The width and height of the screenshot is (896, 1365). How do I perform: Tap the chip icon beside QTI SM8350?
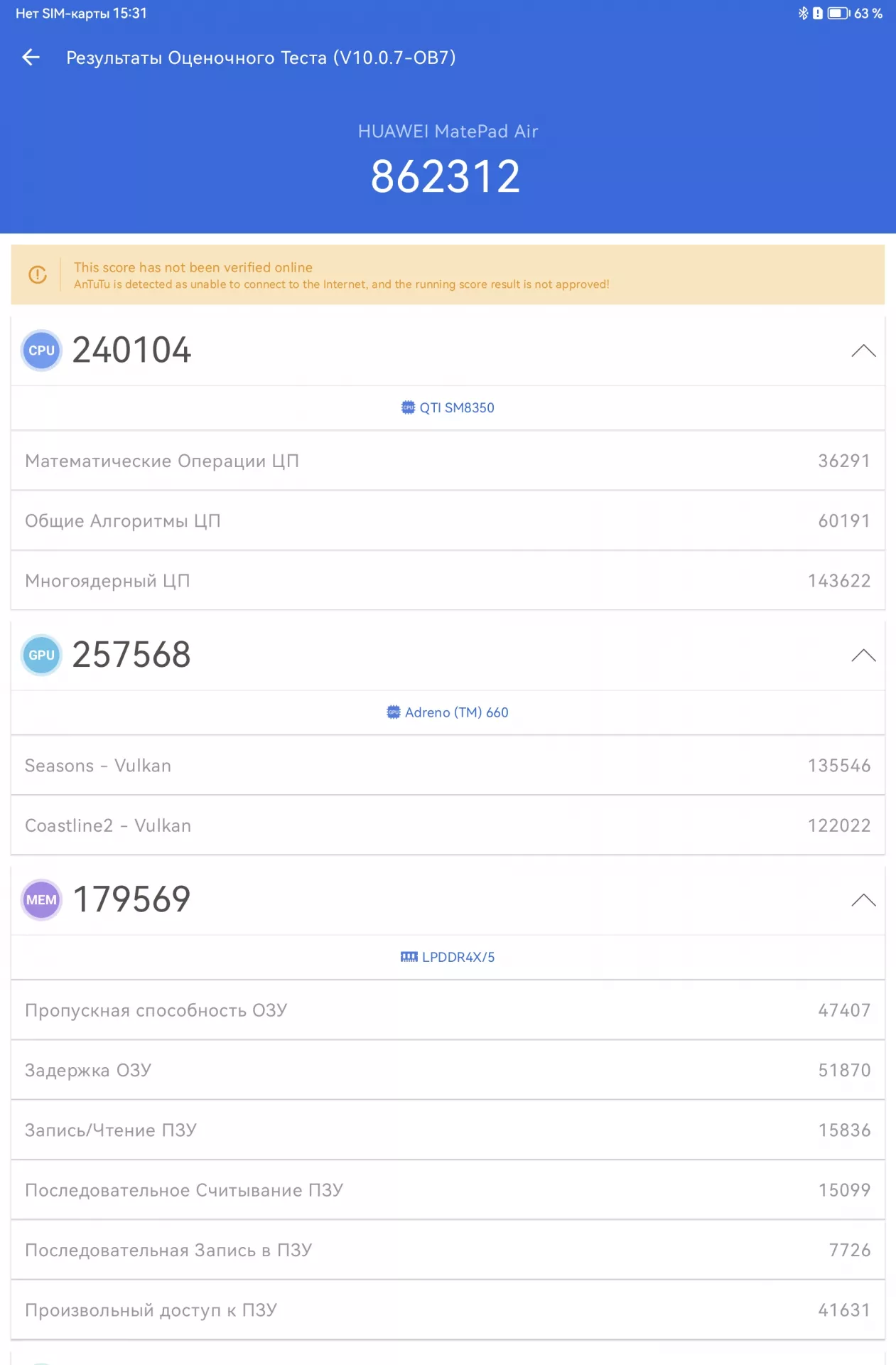408,407
